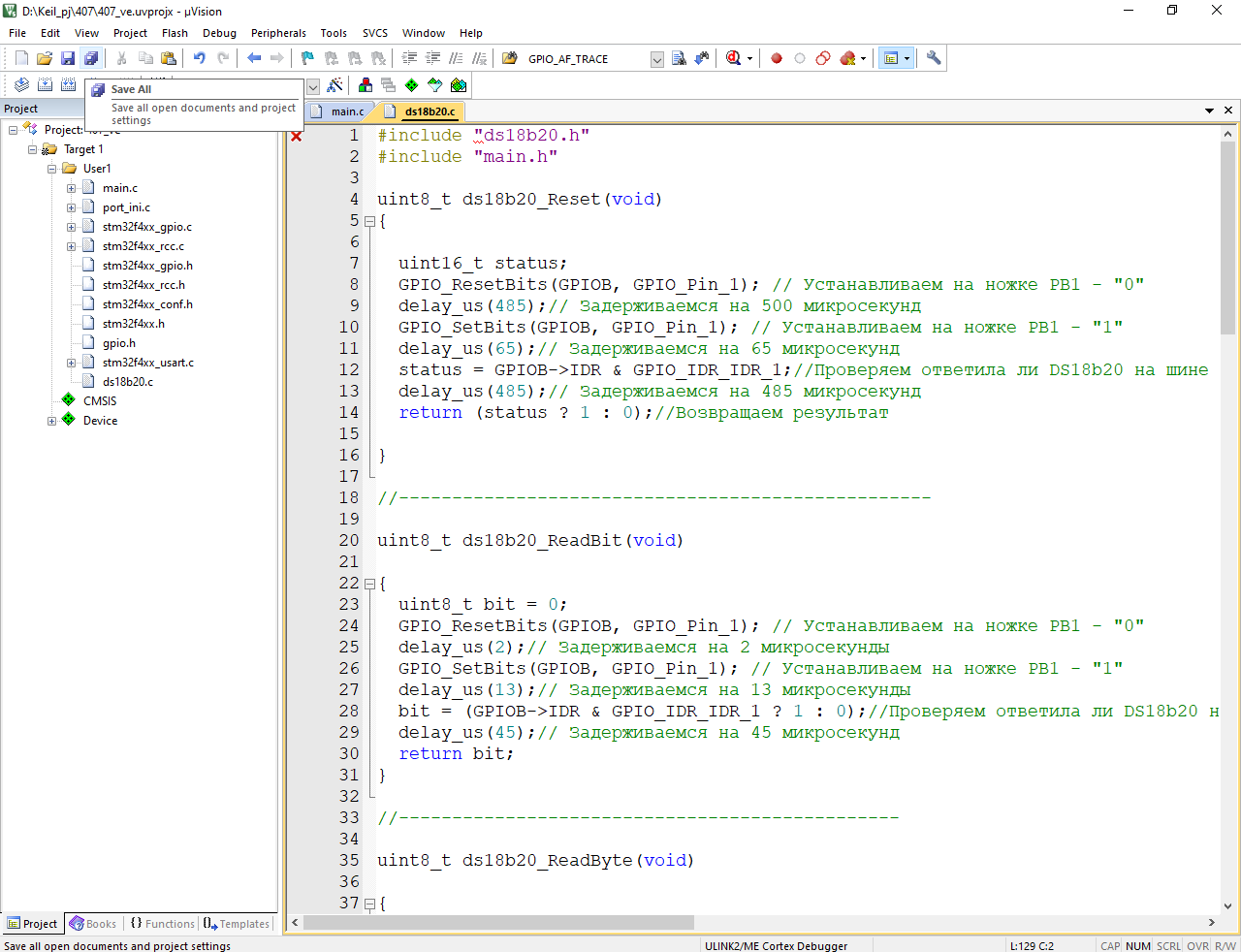1241x952 pixels.
Task: Switch to the Functions panel tab
Action: [x=162, y=924]
